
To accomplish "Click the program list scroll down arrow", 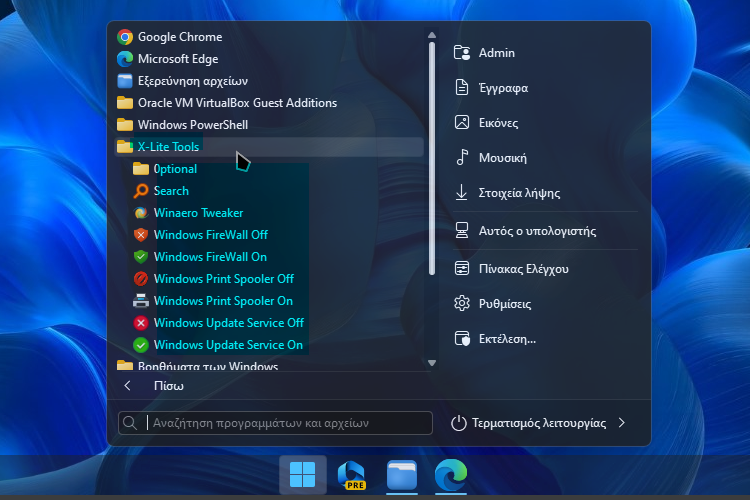I will (432, 363).
